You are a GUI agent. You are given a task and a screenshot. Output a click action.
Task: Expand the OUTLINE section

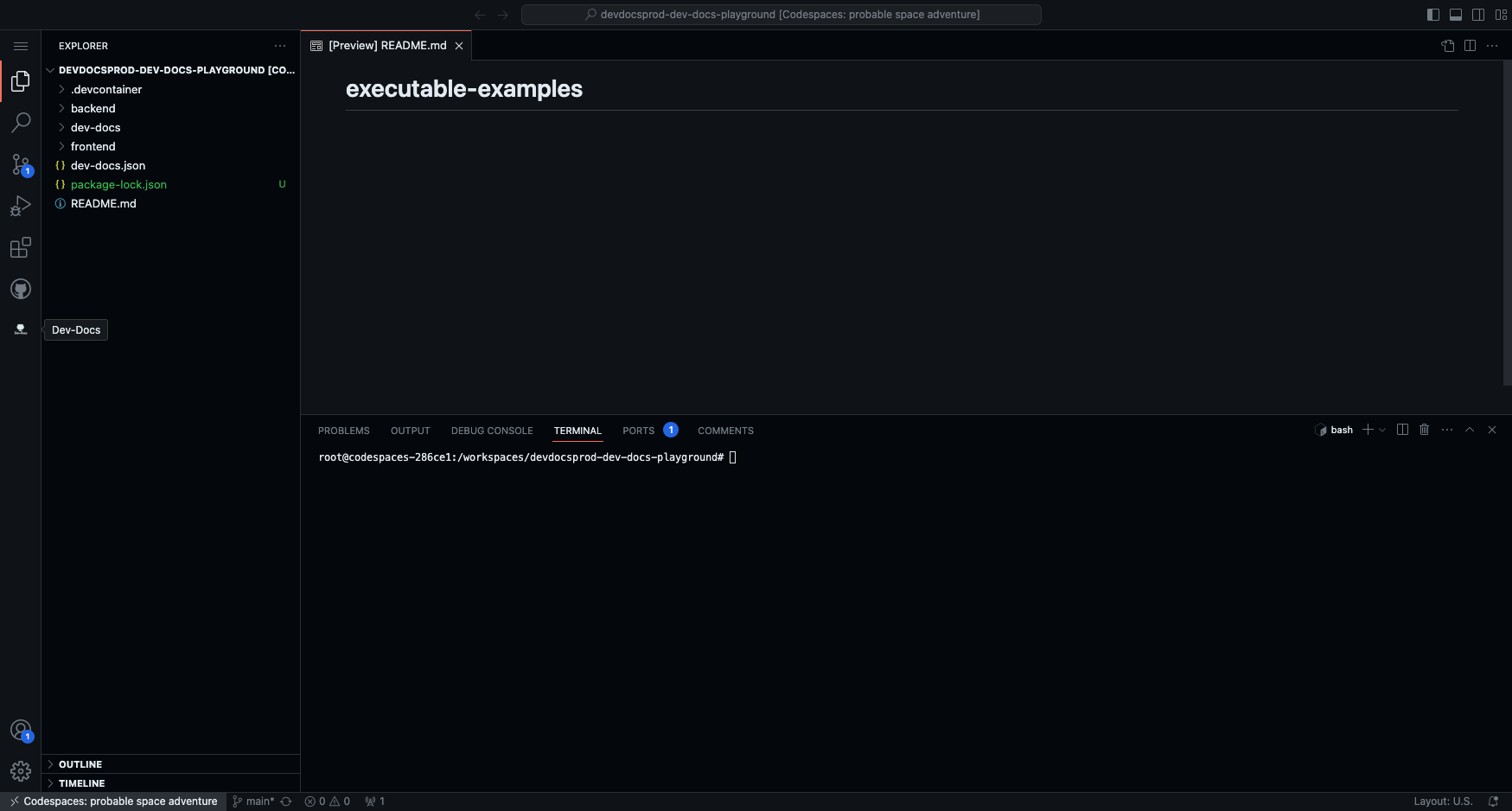tap(80, 764)
